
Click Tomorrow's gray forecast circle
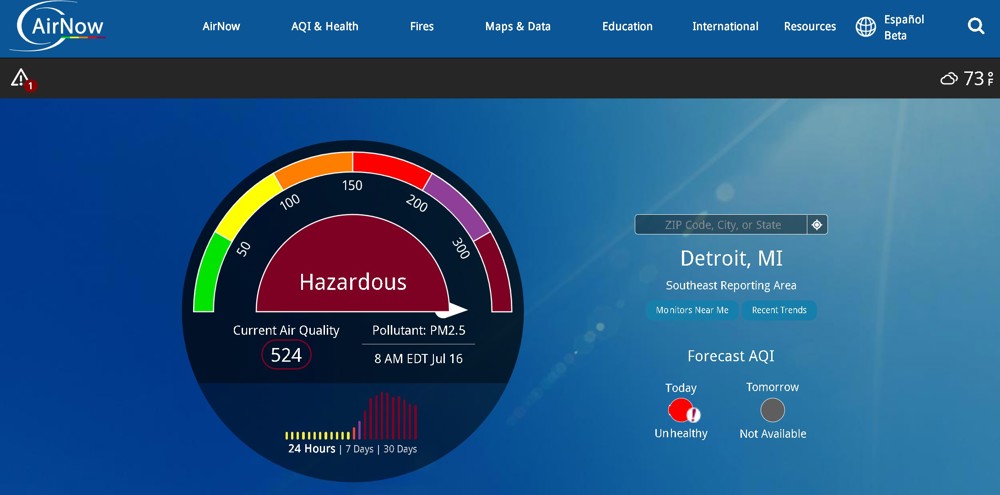772,410
